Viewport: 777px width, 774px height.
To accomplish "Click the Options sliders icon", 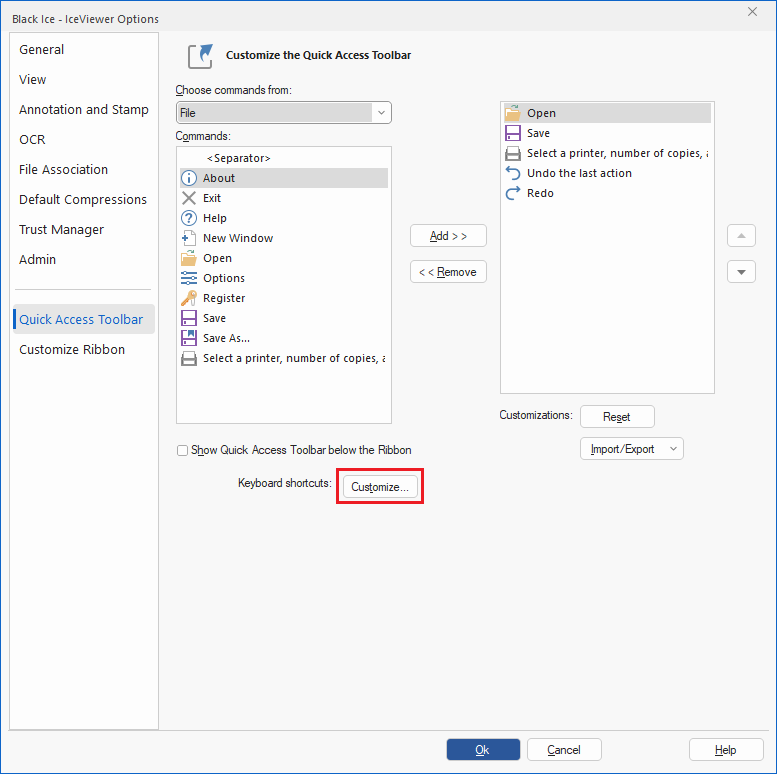I will pos(189,278).
